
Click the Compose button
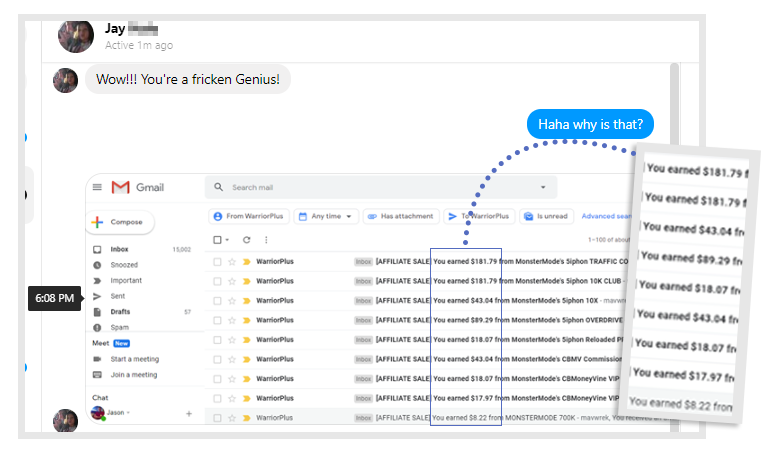[120, 222]
